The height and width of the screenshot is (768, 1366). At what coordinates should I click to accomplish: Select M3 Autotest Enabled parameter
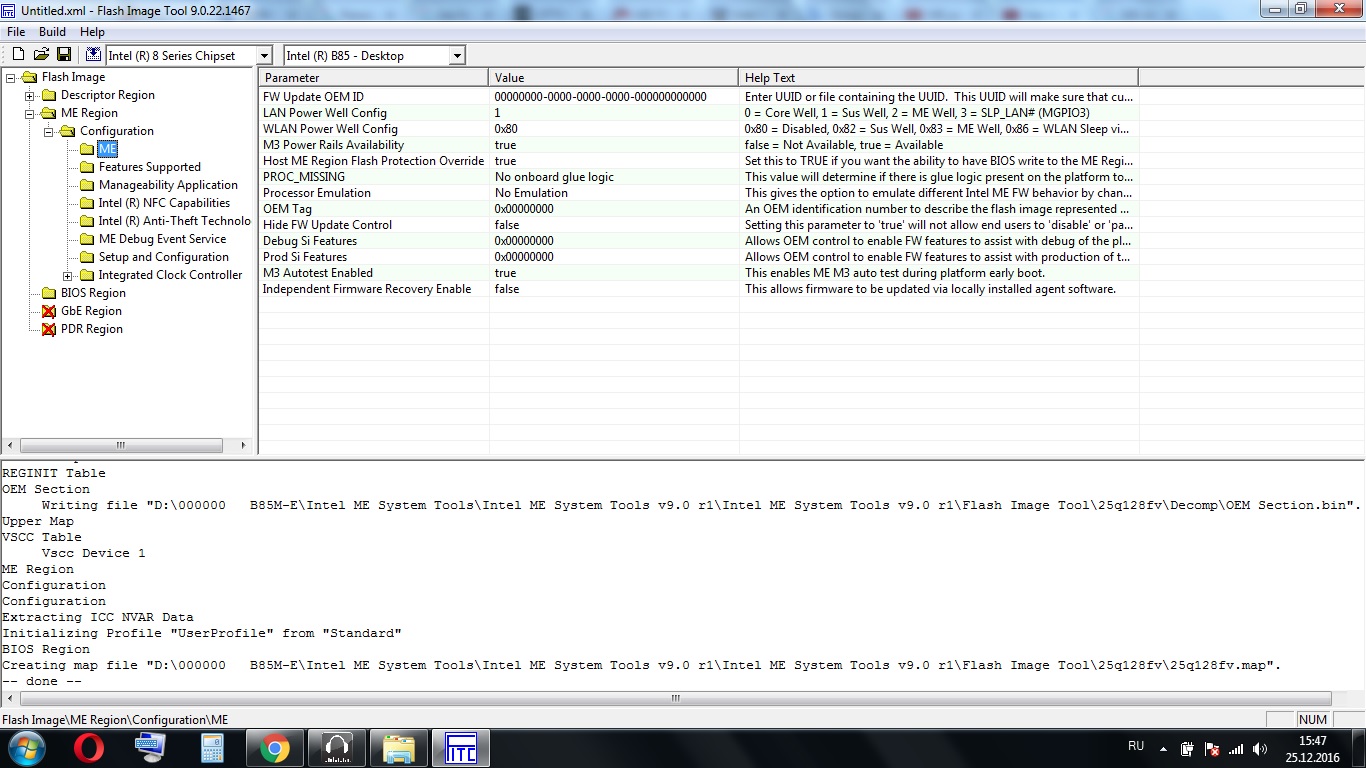pyautogui.click(x=317, y=273)
